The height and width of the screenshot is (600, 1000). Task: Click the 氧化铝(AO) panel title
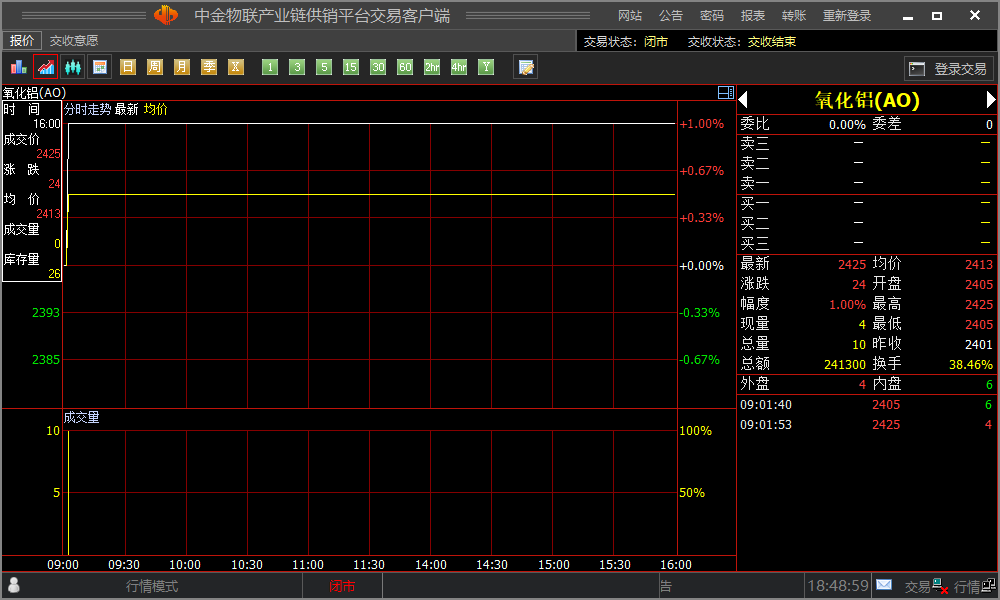pos(867,100)
